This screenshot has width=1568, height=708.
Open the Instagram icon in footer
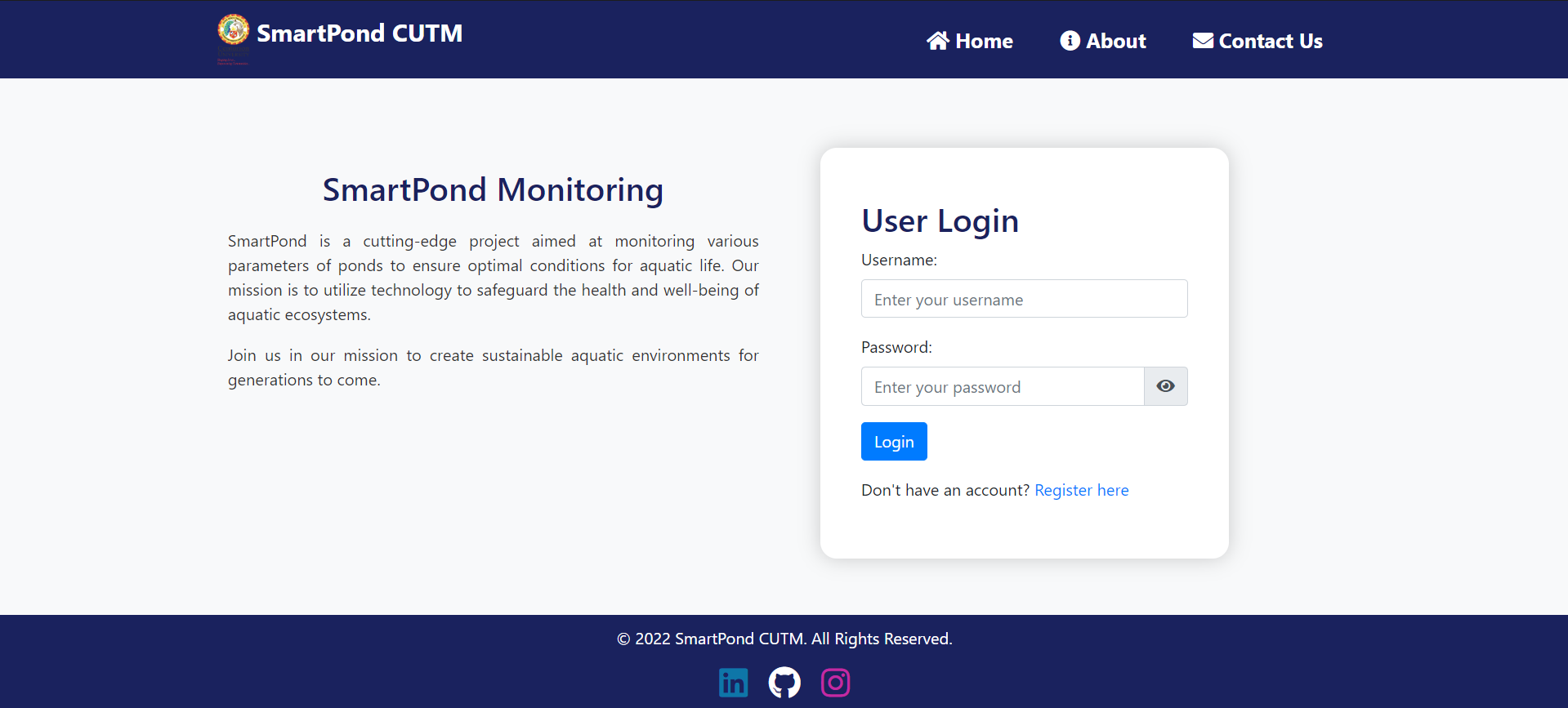(835, 683)
